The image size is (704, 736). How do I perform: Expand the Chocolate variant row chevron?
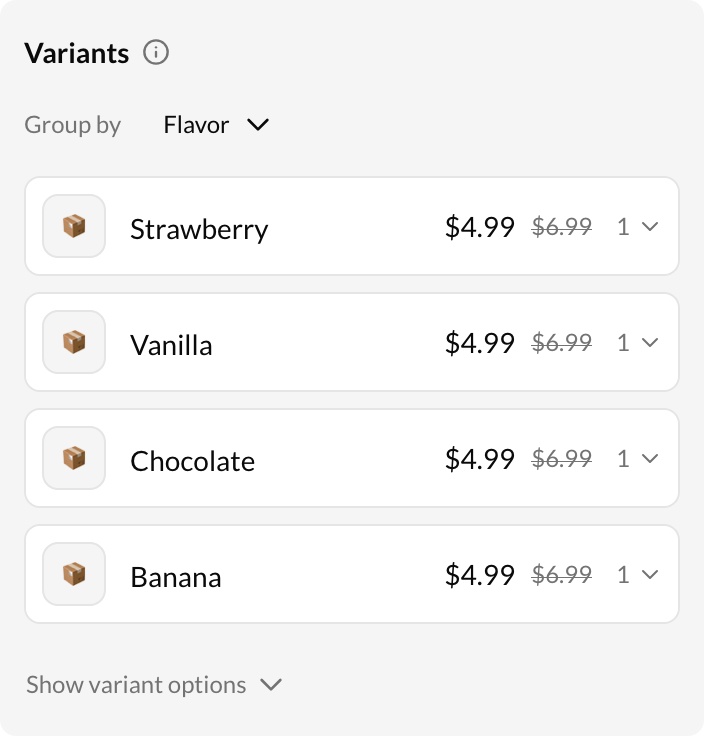point(649,459)
